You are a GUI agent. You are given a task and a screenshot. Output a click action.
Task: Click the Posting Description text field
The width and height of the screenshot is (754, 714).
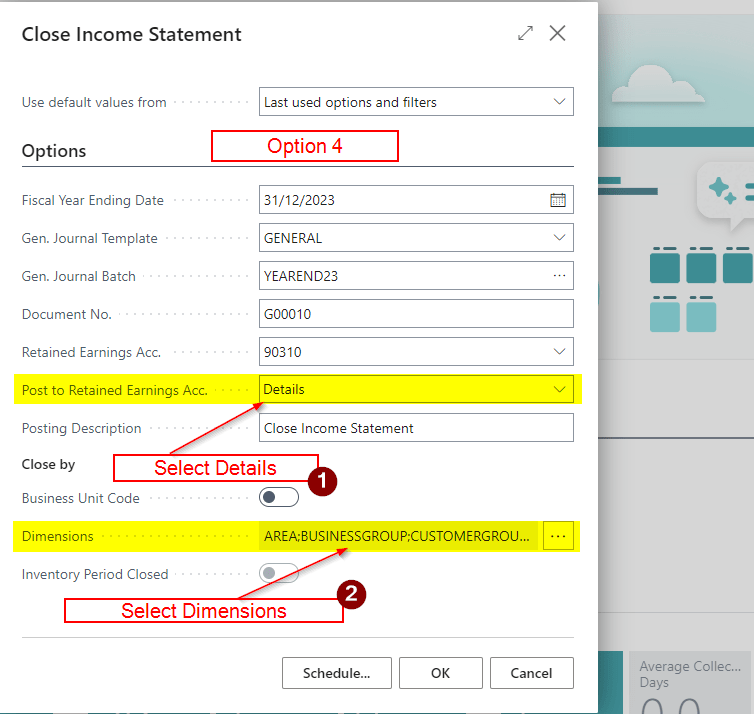coord(415,428)
